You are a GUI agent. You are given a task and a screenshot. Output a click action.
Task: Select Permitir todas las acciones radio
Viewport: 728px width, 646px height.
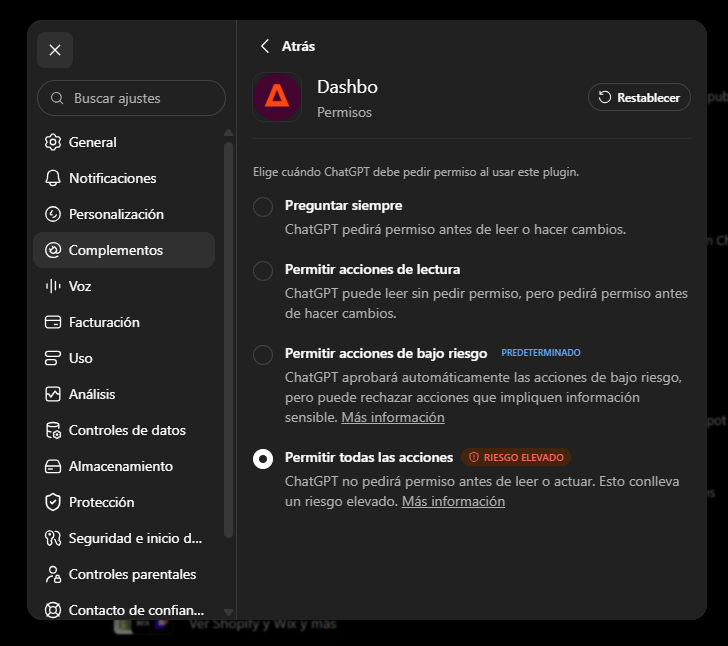point(263,459)
